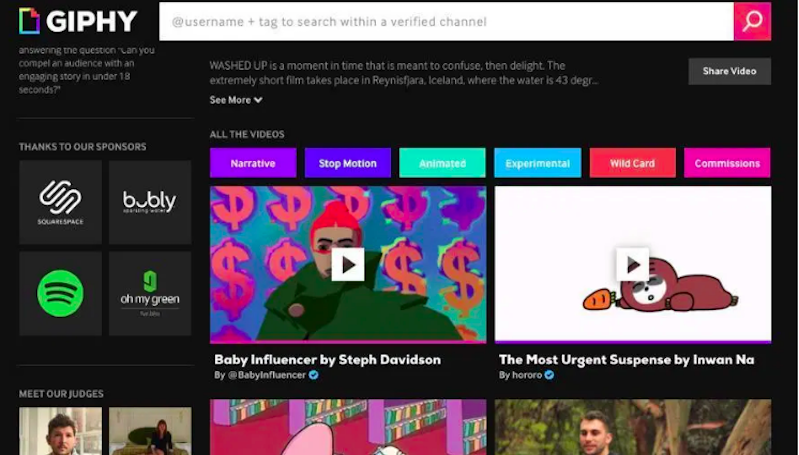Click the magnifier search button
This screenshot has width=799, height=455.
coord(752,21)
